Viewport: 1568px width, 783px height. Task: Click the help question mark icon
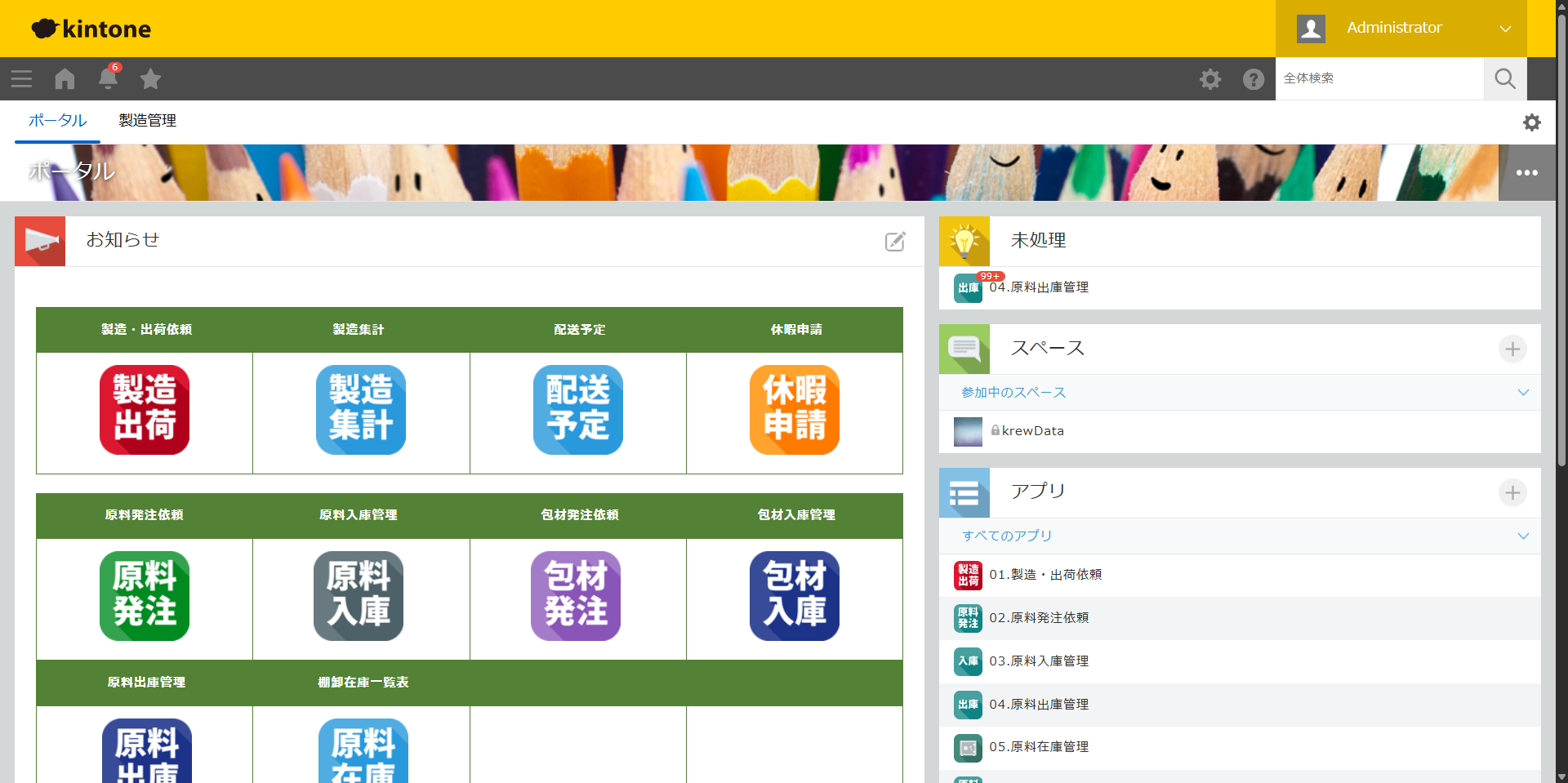click(1253, 79)
